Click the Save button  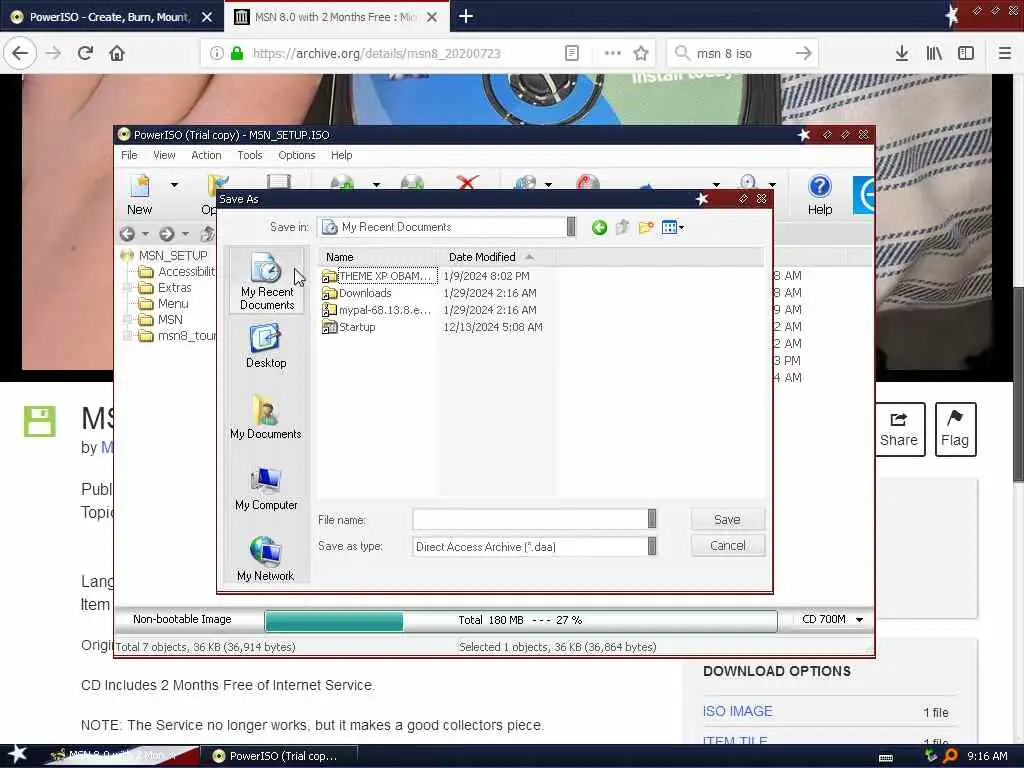click(728, 520)
